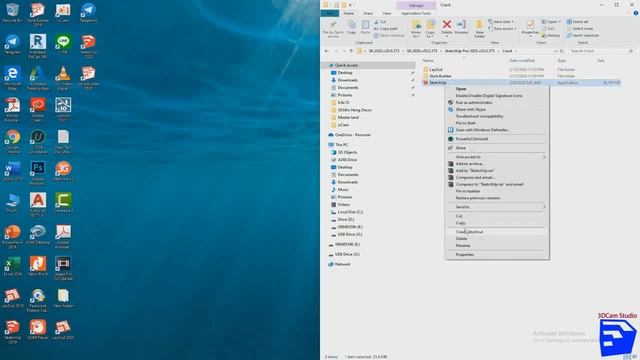Select the A360 Desktop shortcut icon
Image resolution: width=640 pixels, height=360 pixels.
click(38, 235)
